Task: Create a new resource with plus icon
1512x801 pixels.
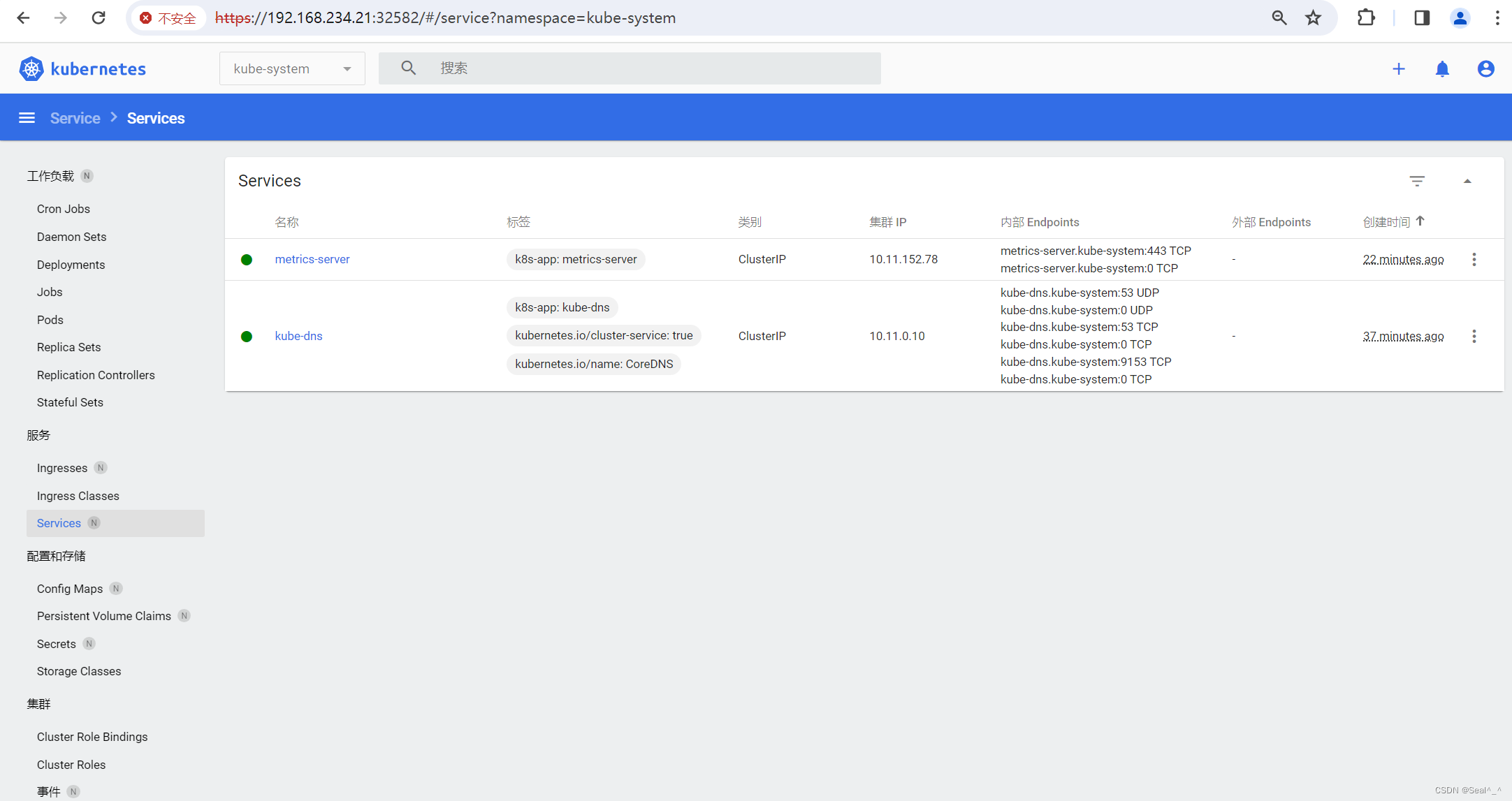Action: (x=1399, y=68)
